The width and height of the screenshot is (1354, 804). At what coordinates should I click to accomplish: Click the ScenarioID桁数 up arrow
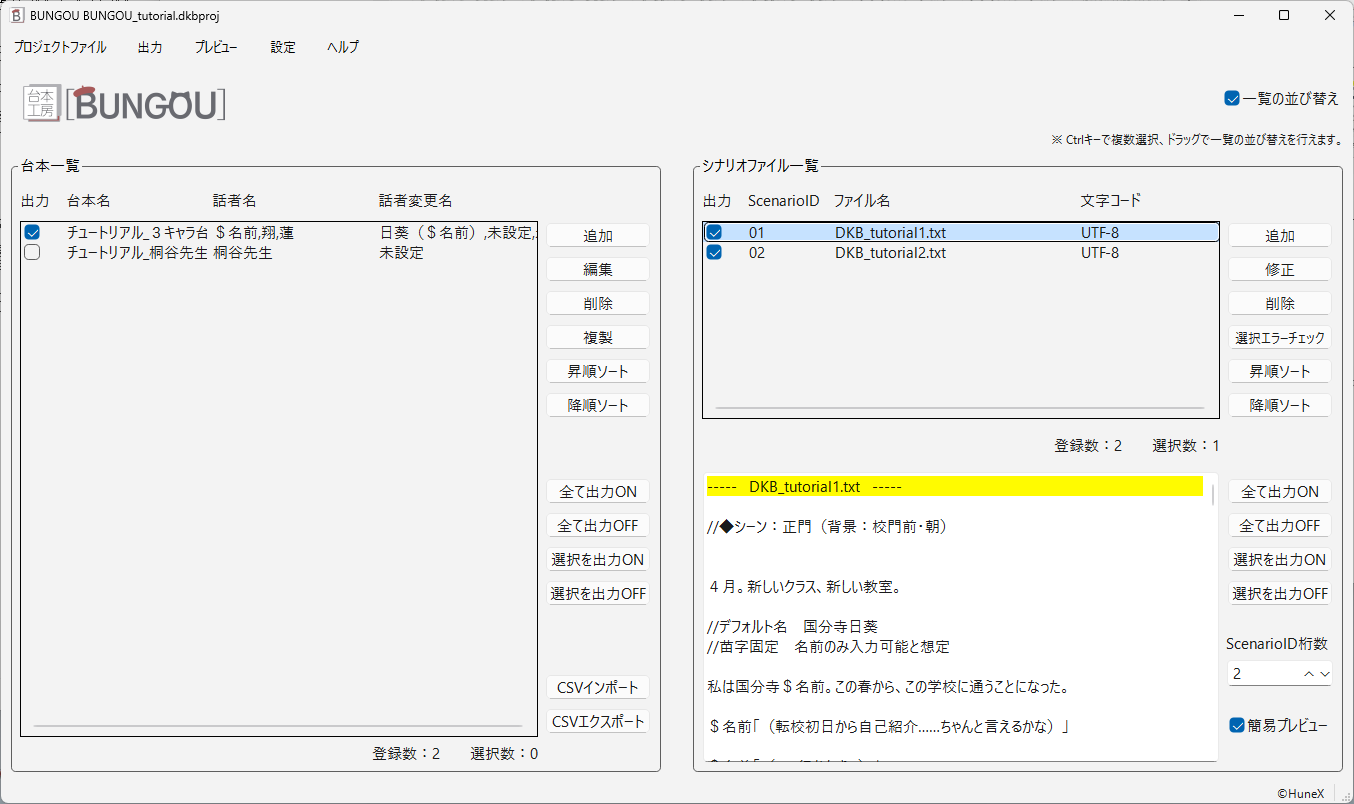(1309, 674)
